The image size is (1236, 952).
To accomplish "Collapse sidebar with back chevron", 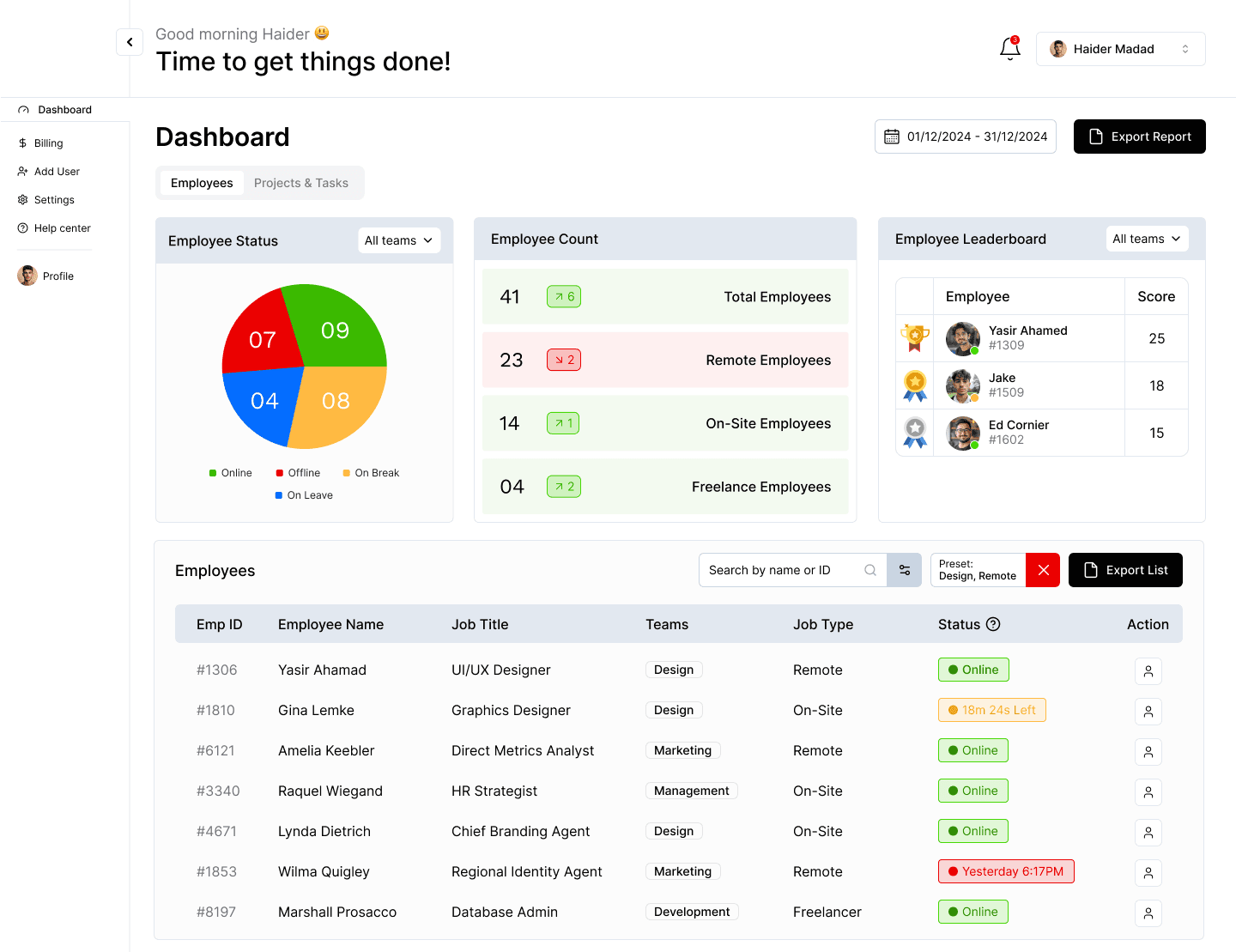I will [130, 42].
